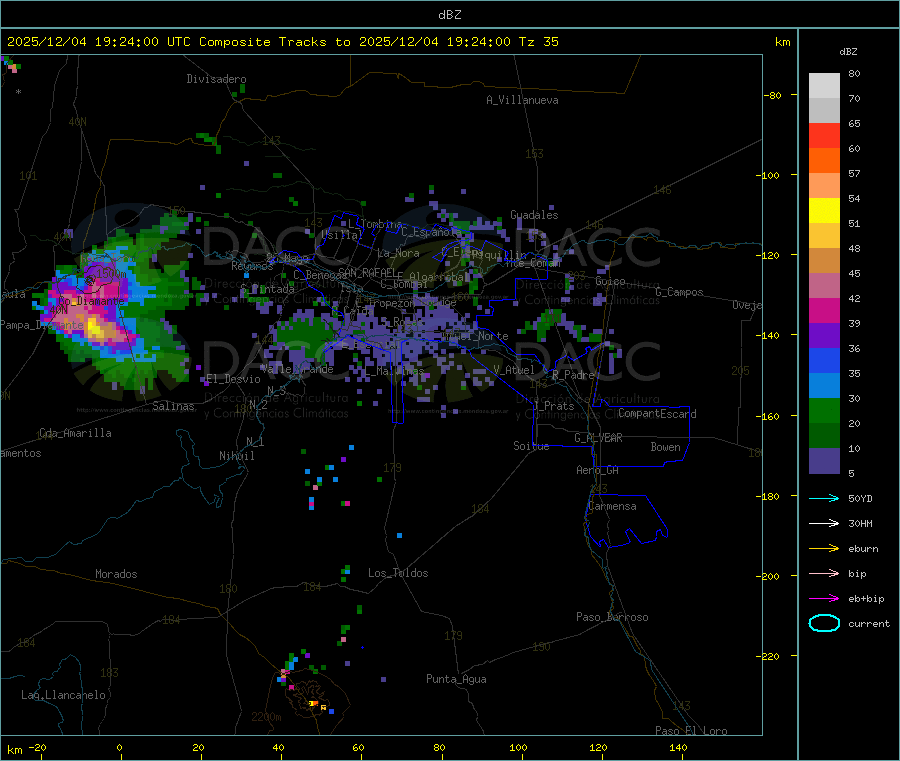Screen dimensions: 900x761
Task: Click the cyan 50YD track arrow in legend
Action: tap(824, 498)
